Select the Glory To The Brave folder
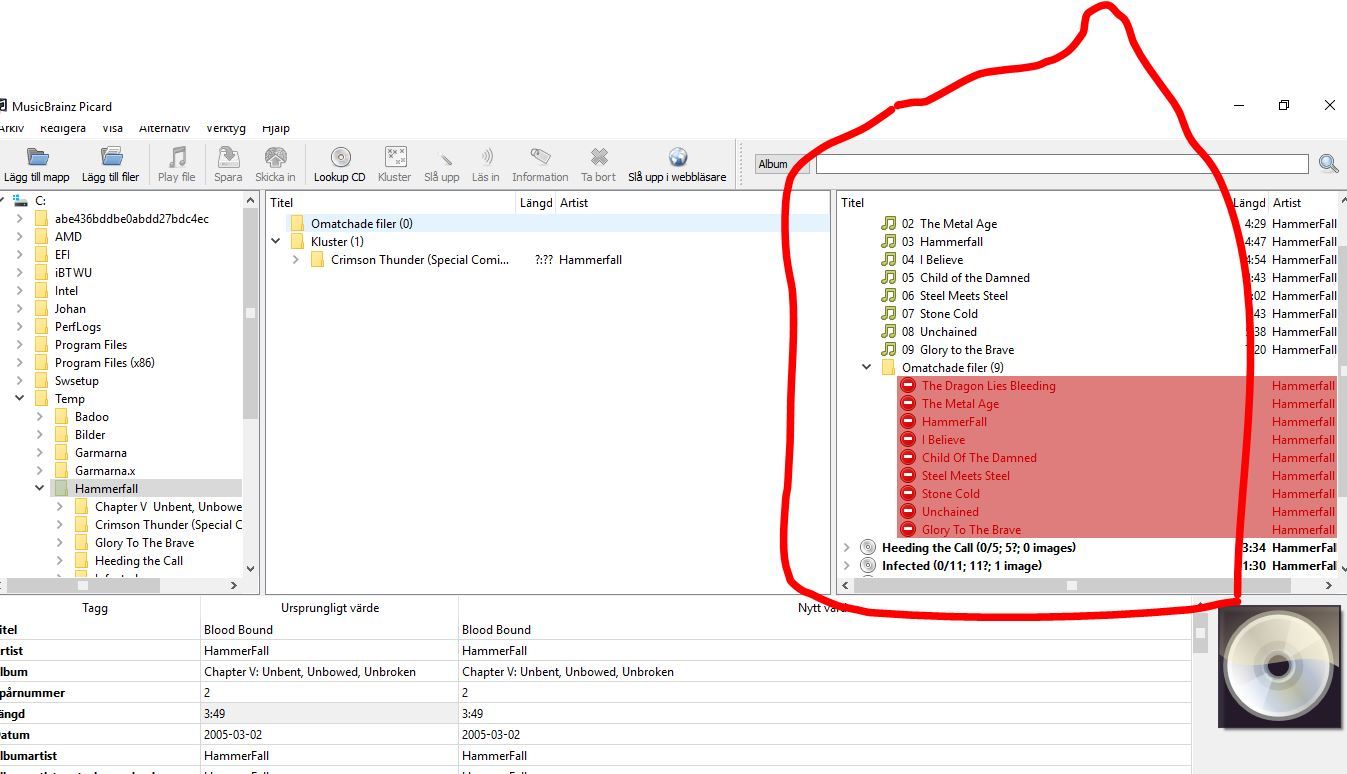The height and width of the screenshot is (774, 1347). point(144,543)
